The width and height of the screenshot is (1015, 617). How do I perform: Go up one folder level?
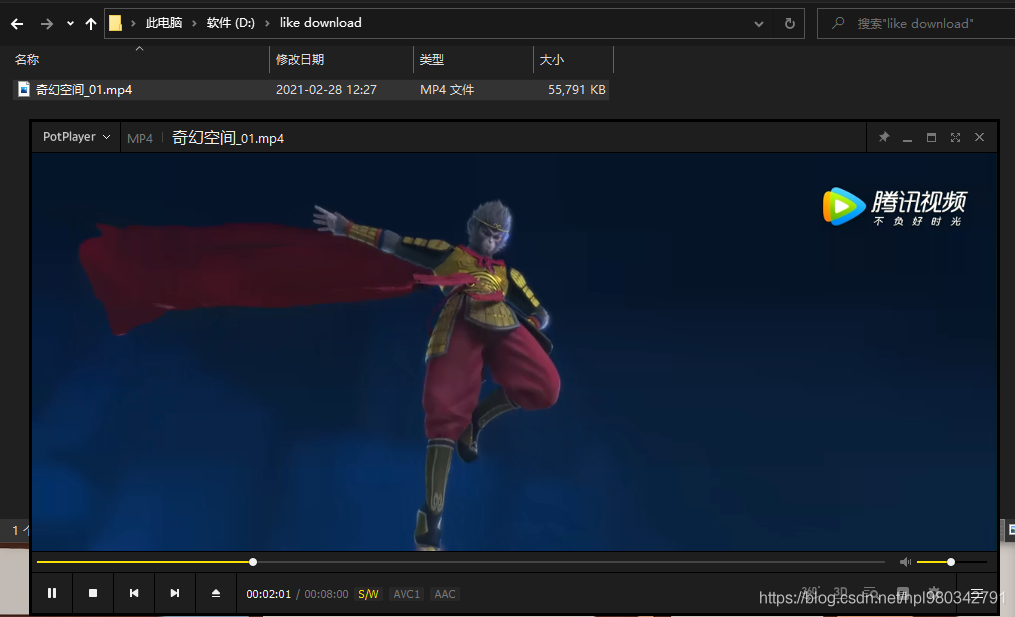91,24
